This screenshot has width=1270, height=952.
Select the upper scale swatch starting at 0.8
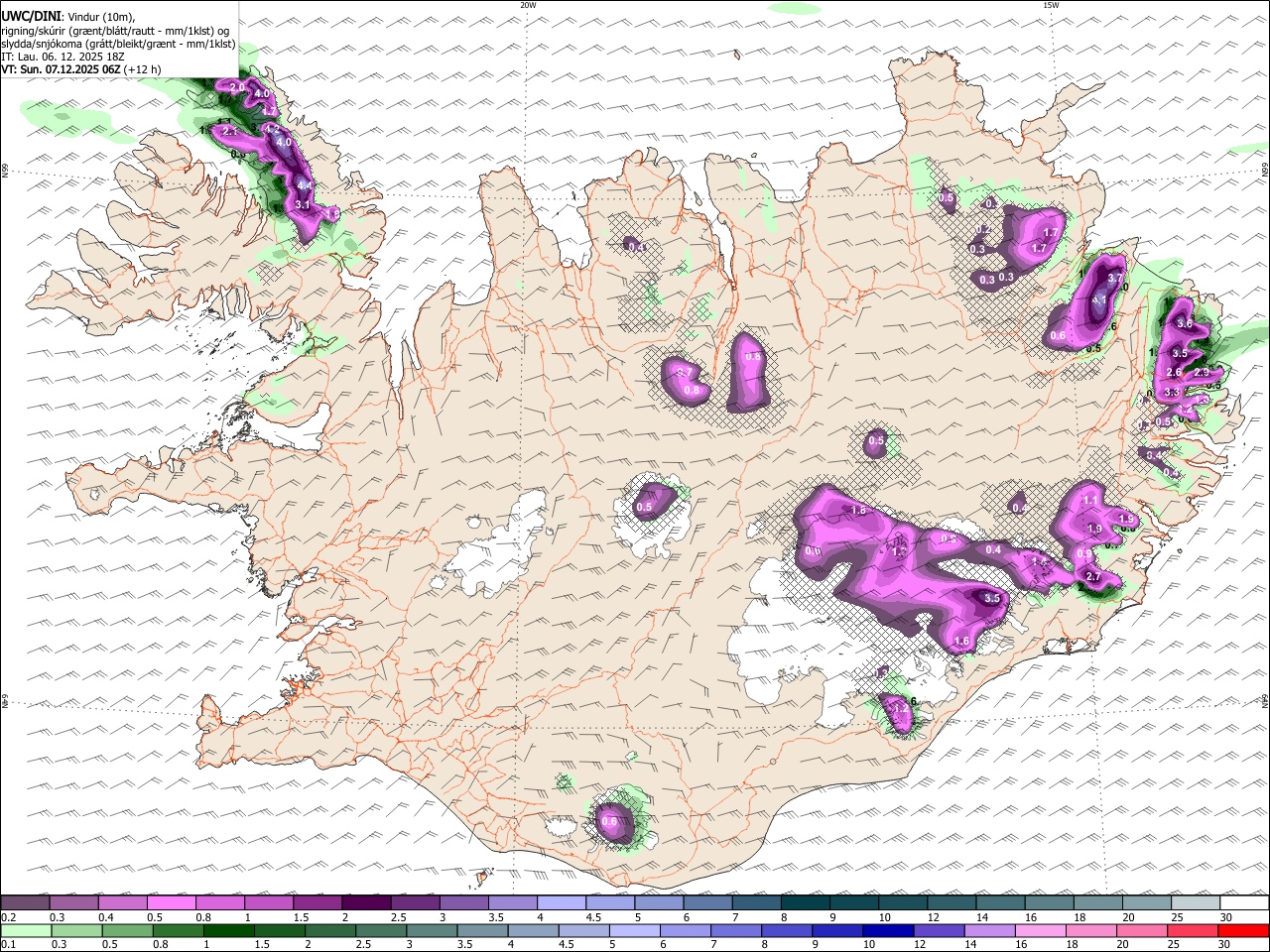pos(219,903)
